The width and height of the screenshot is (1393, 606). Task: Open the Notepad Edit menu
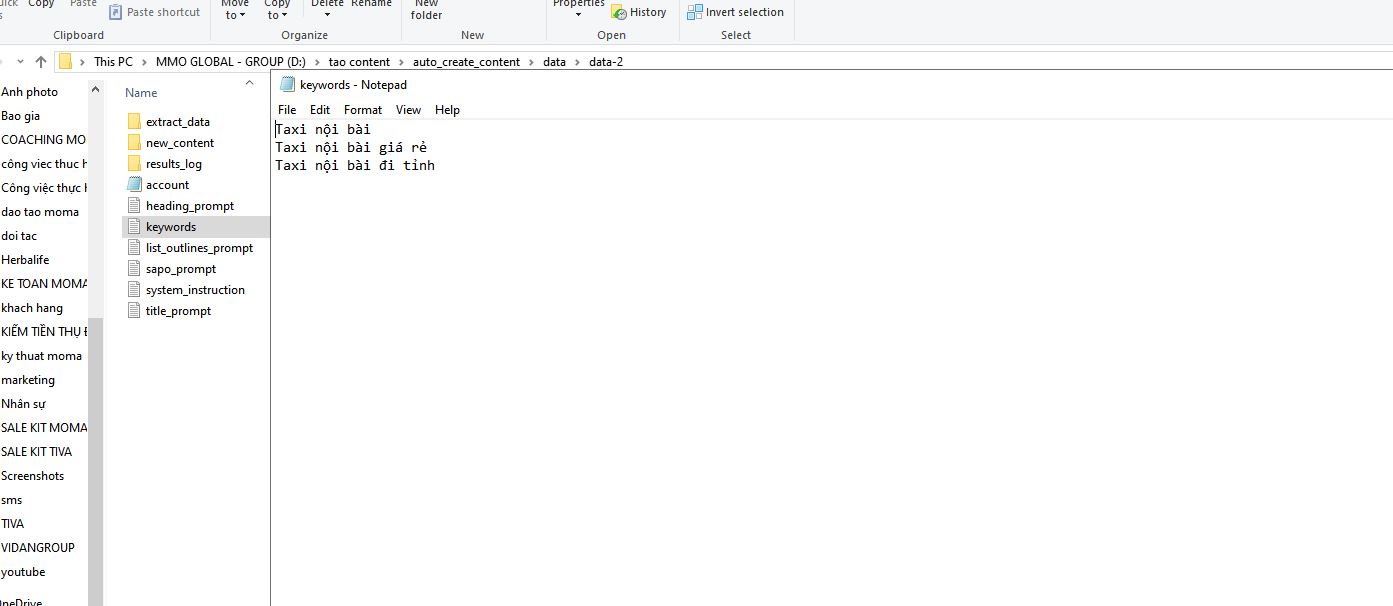(320, 110)
